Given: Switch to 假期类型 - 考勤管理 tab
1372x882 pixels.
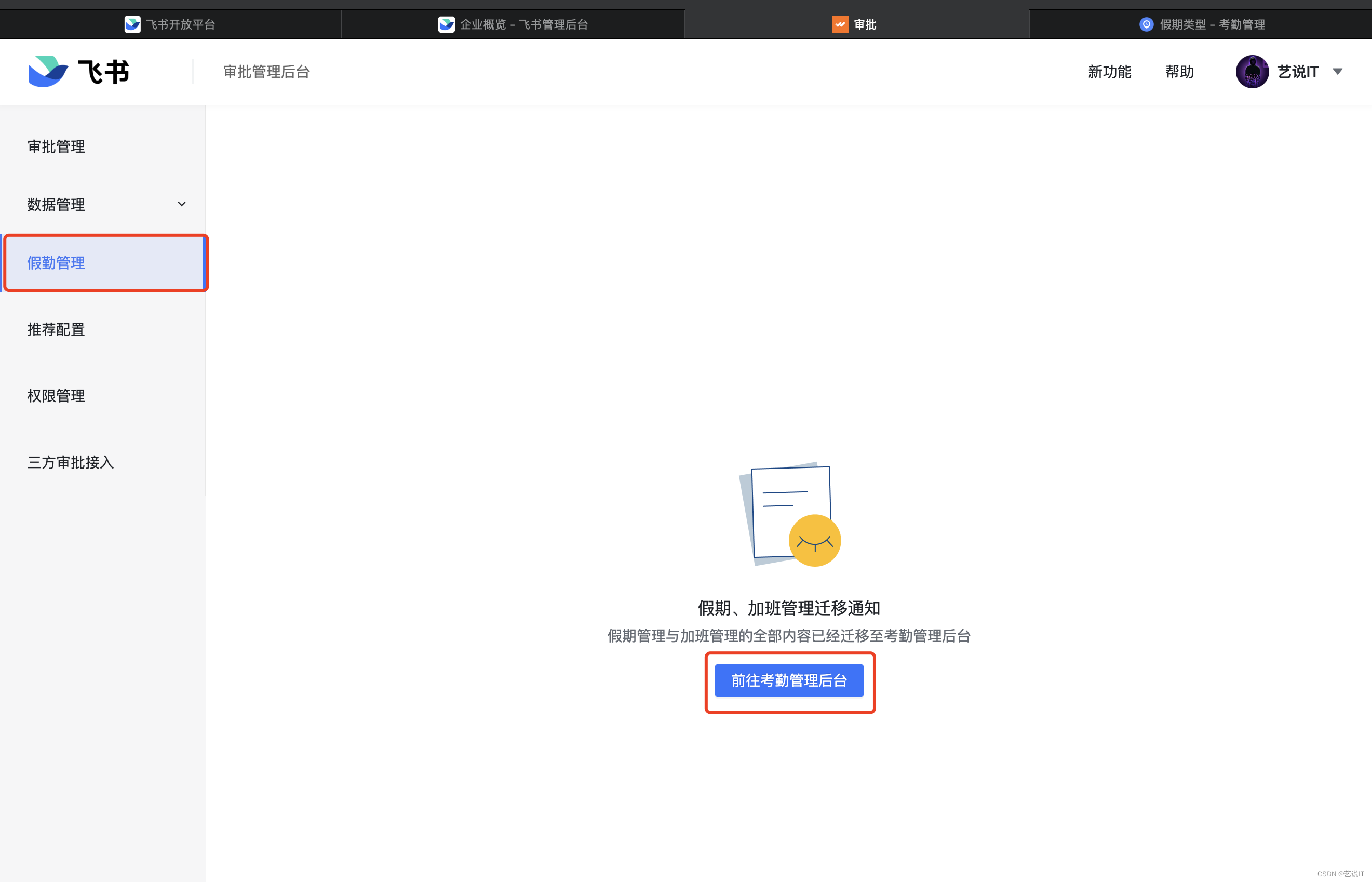Looking at the screenshot, I should pos(1212,24).
